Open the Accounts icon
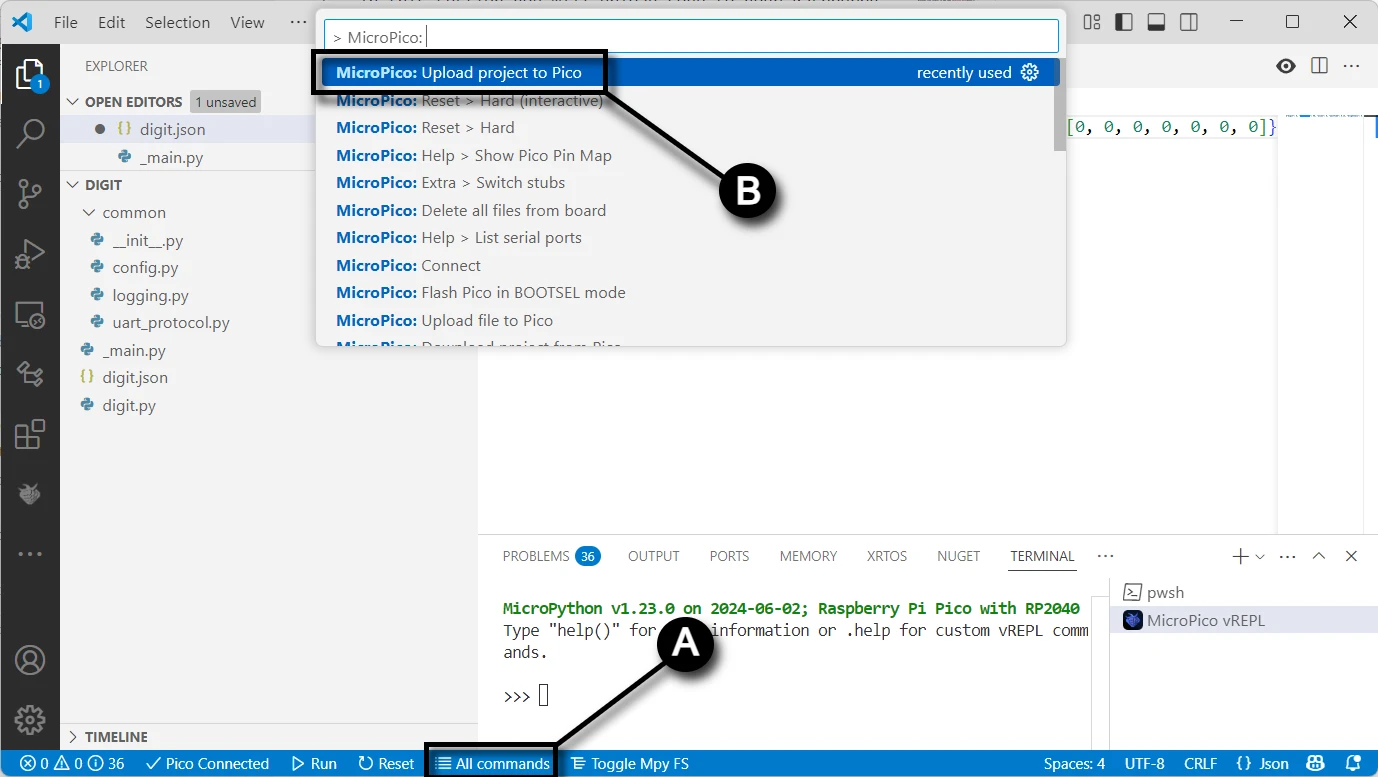Viewport: 1378px width, 777px height. (30, 661)
